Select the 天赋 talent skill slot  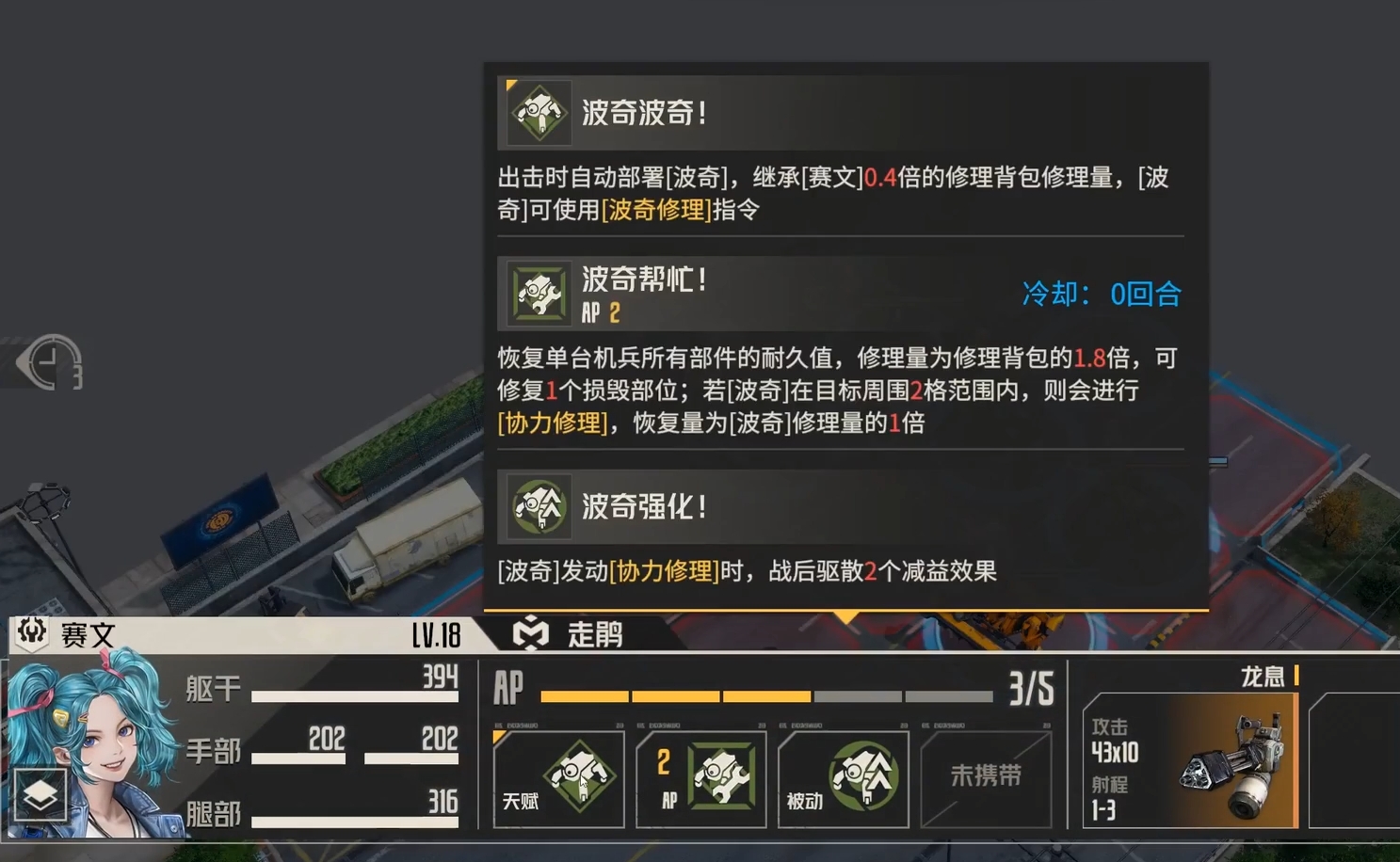[559, 778]
